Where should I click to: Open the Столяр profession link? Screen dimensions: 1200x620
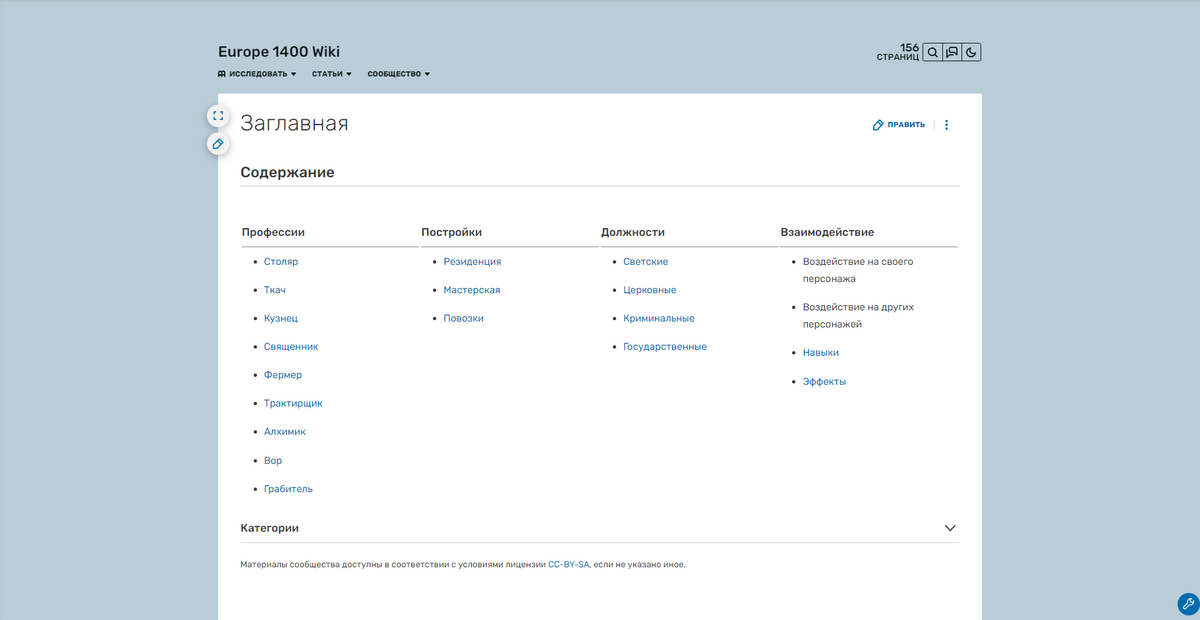click(281, 262)
